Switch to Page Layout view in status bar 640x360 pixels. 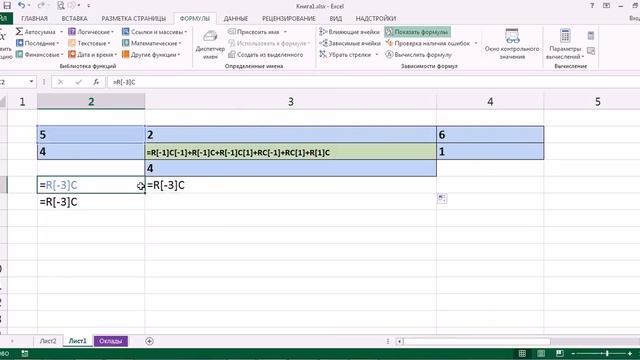point(541,353)
